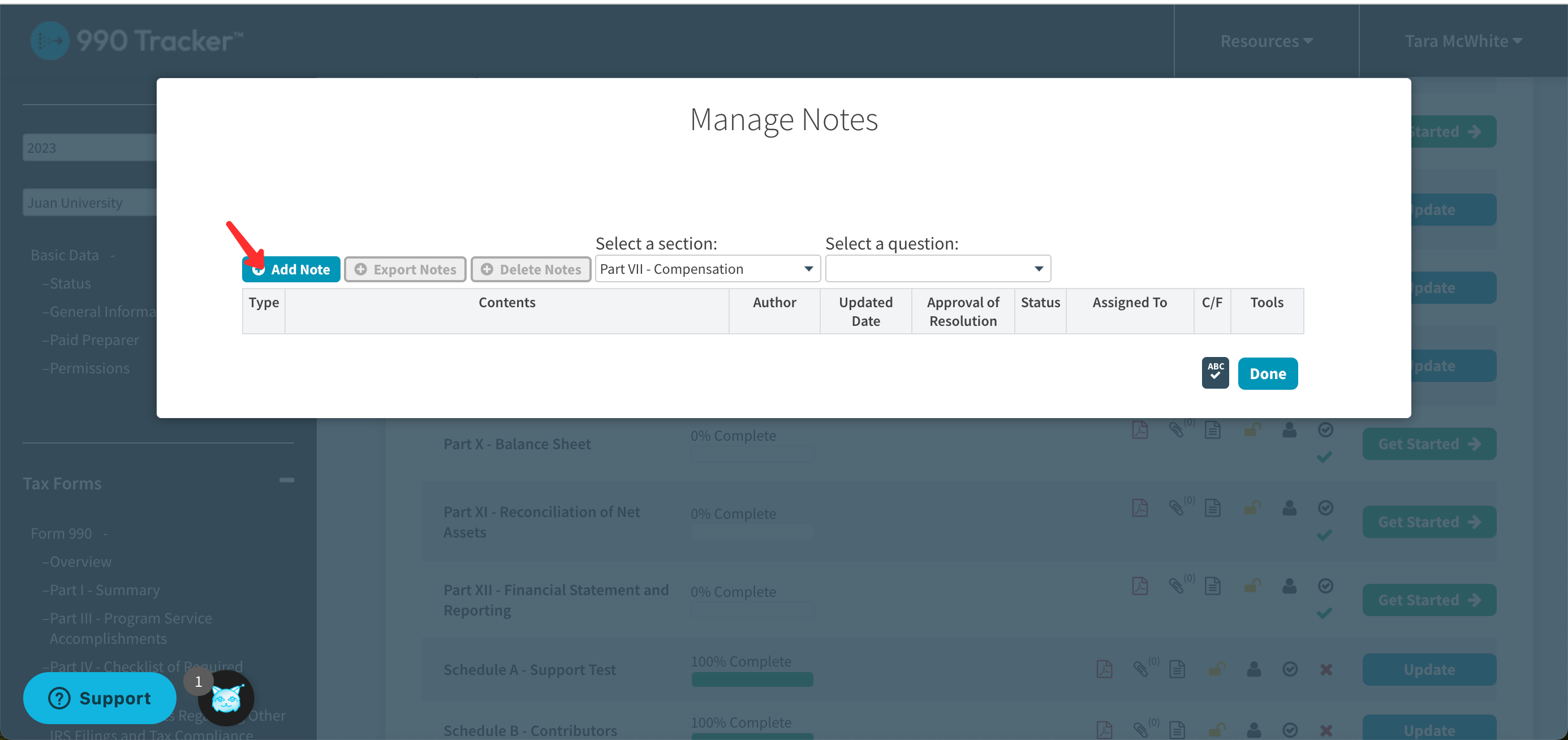Click Delete Notes button
Image resolution: width=1568 pixels, height=740 pixels.
pyautogui.click(x=530, y=269)
